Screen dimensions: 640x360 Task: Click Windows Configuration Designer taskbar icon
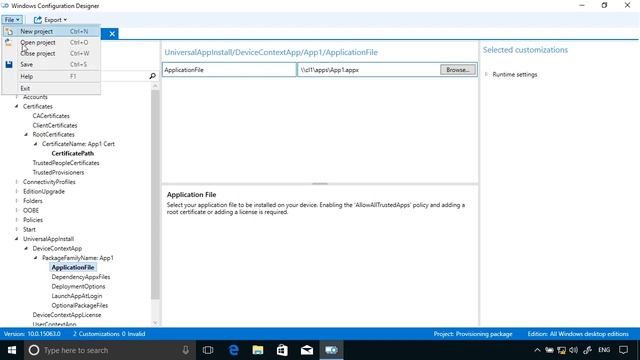coord(331,350)
